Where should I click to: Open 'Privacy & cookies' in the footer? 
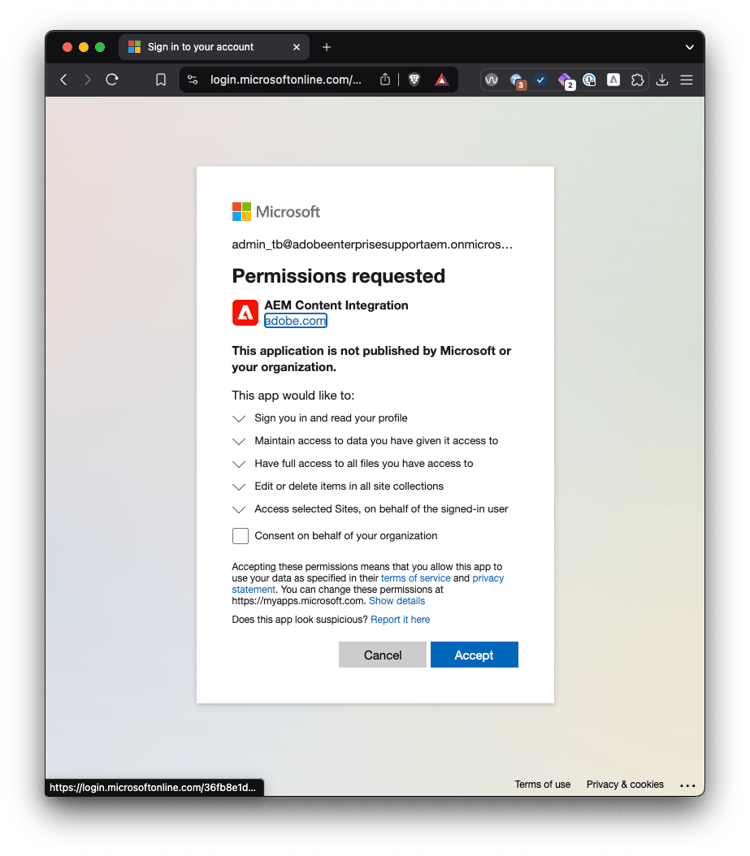[x=625, y=784]
